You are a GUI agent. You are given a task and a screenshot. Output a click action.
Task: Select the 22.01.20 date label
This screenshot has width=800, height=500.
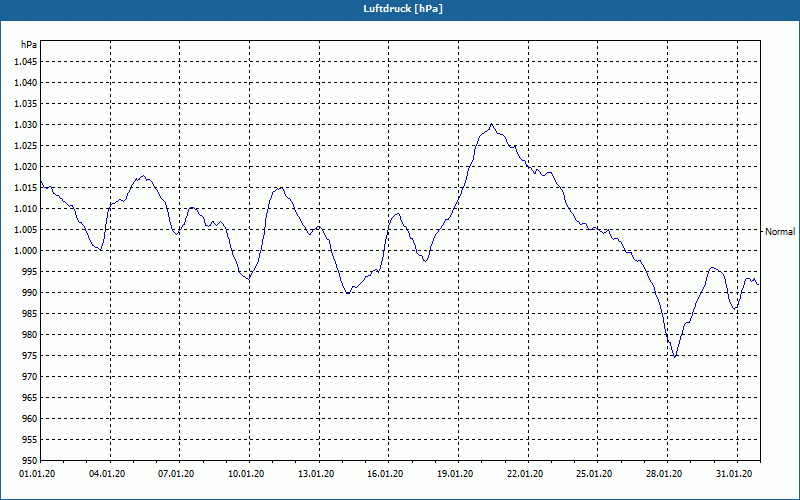(525, 474)
